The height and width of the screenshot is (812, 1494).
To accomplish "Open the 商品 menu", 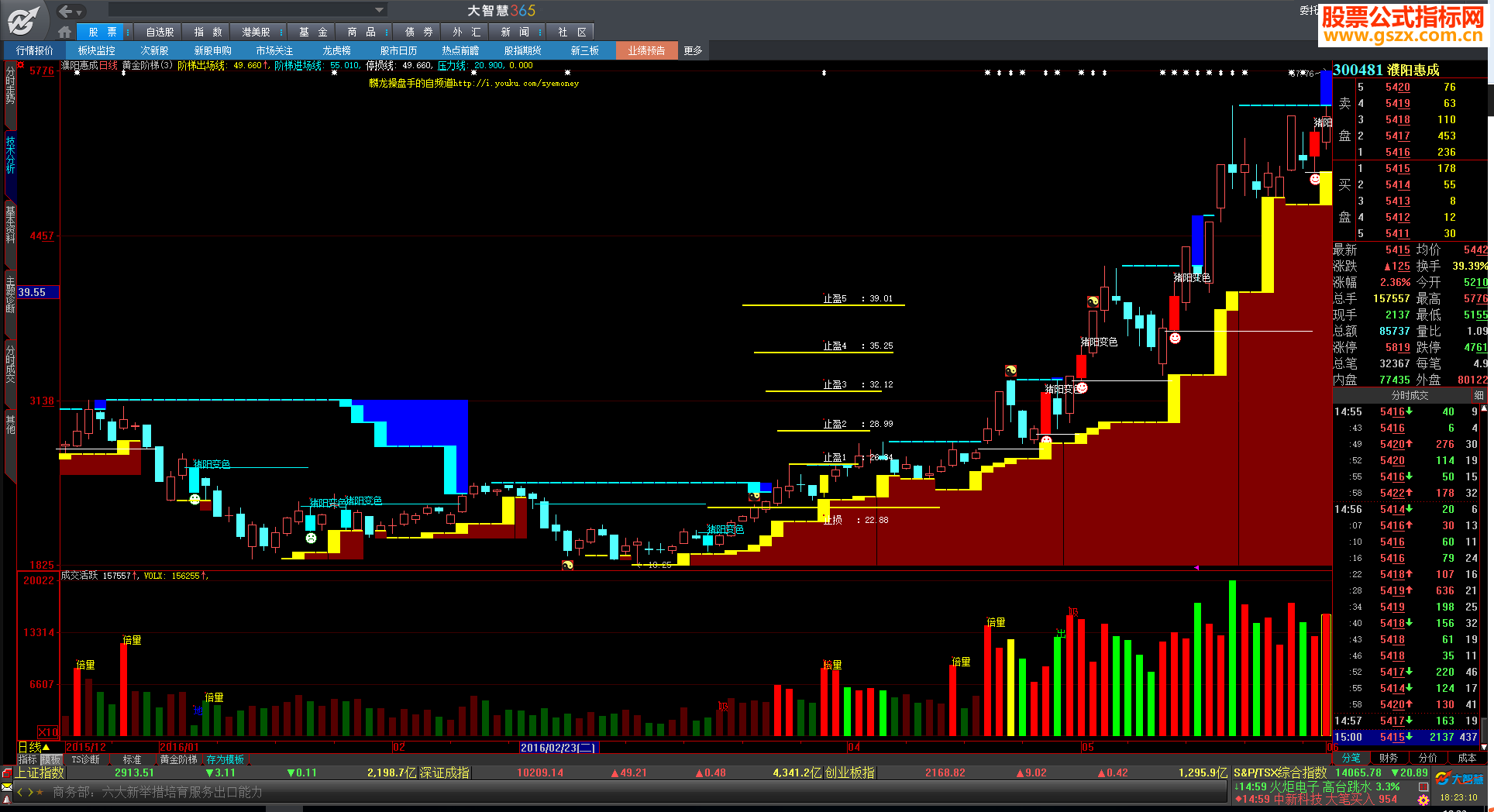I will [361, 32].
